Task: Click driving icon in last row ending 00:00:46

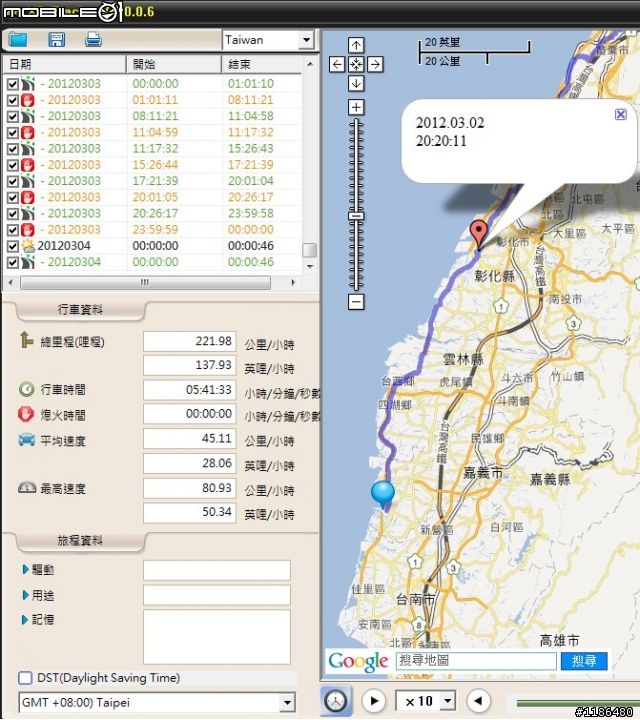Action: point(28,262)
